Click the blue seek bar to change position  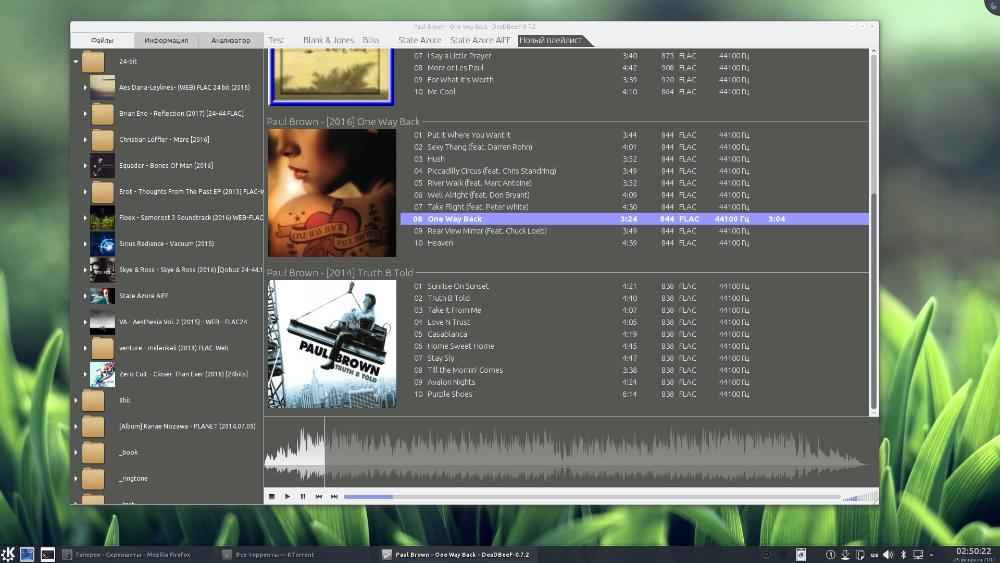(x=591, y=497)
